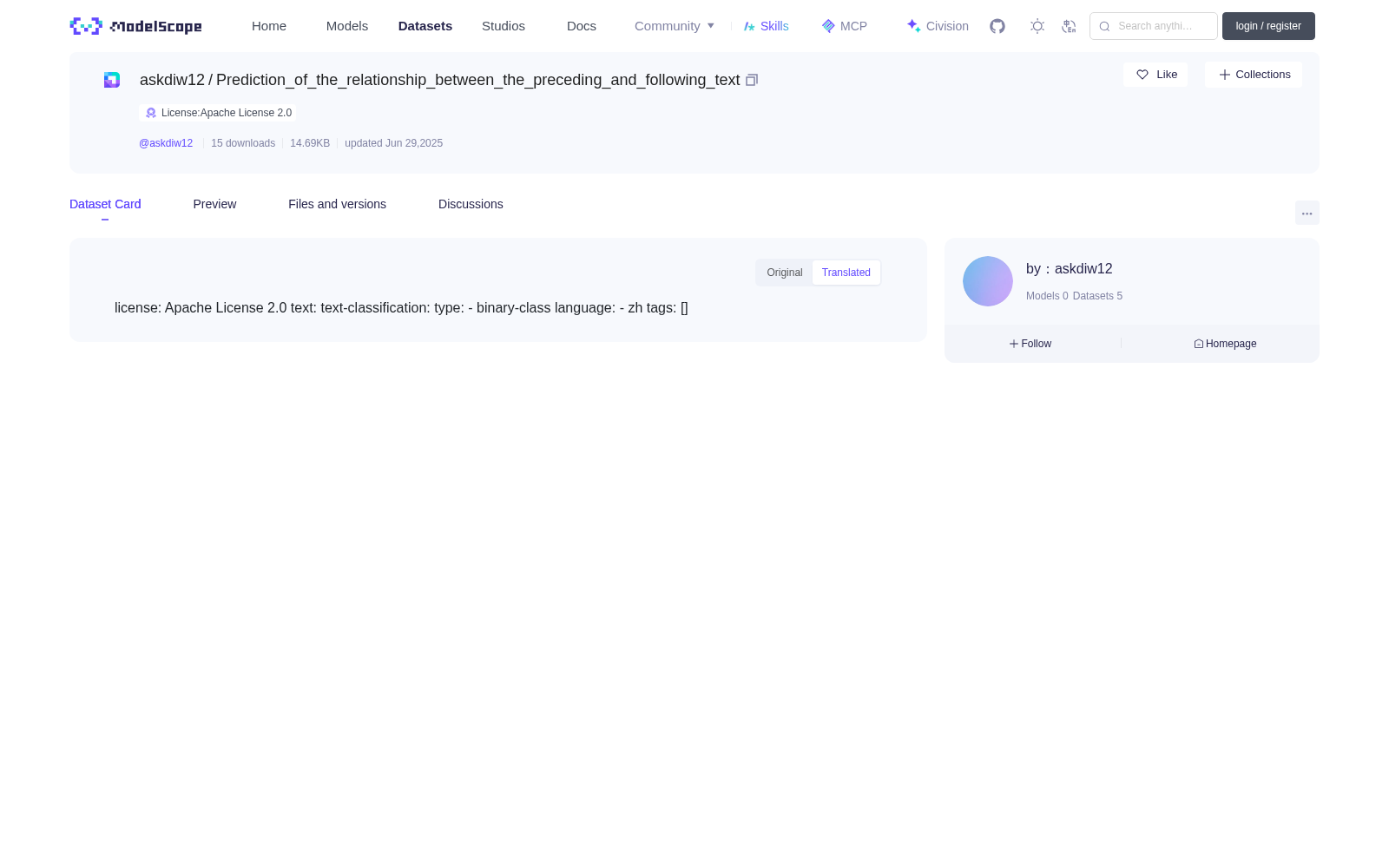Click the license badge icon
The height and width of the screenshot is (868, 1389).
tap(151, 113)
